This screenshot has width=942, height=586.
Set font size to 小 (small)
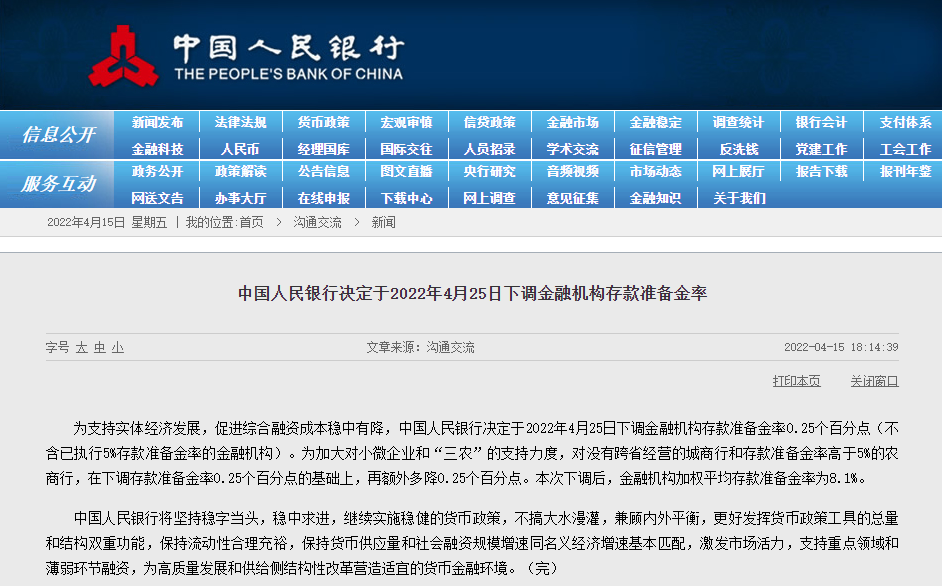[118, 348]
